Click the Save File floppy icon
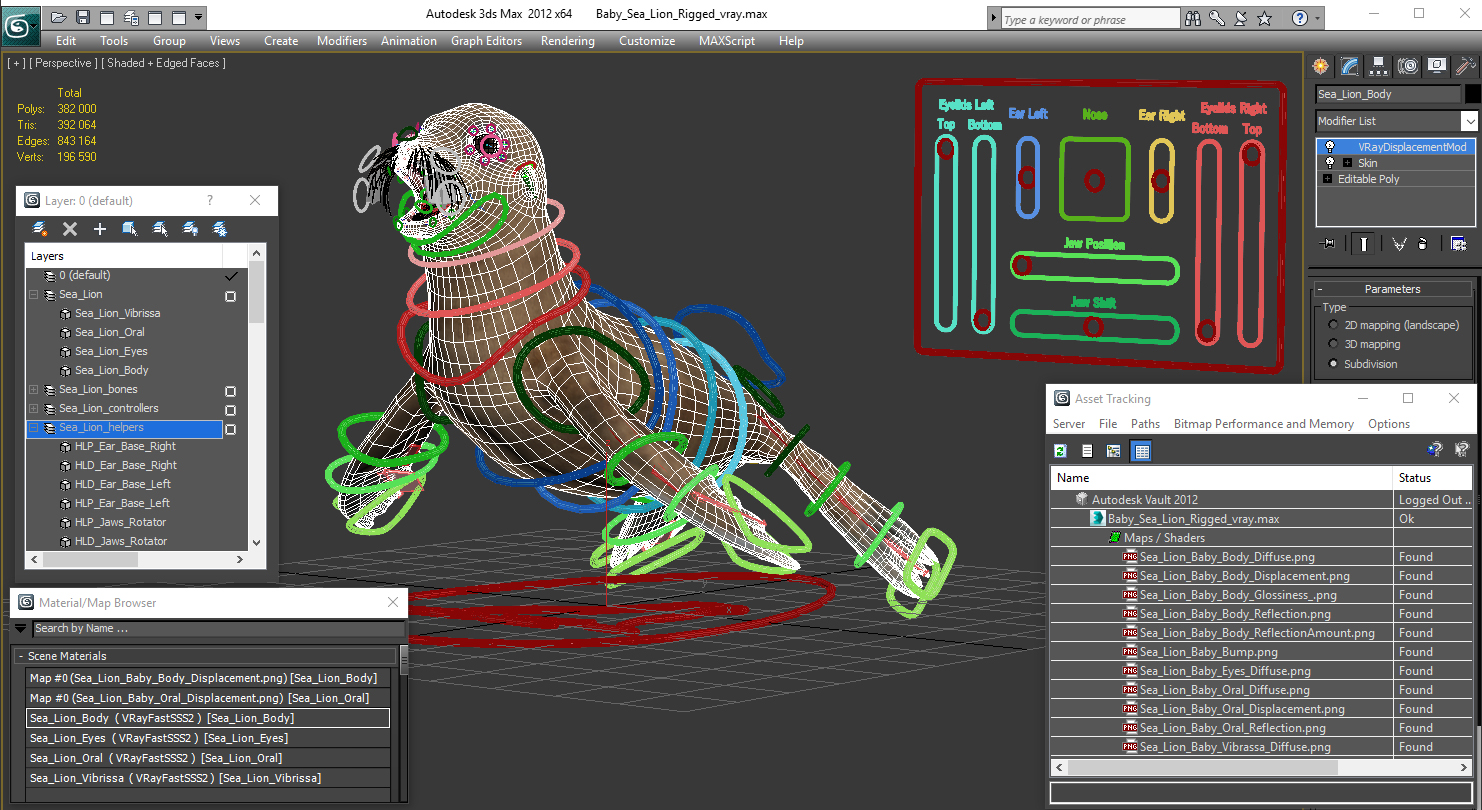The height and width of the screenshot is (810, 1482). pos(83,17)
